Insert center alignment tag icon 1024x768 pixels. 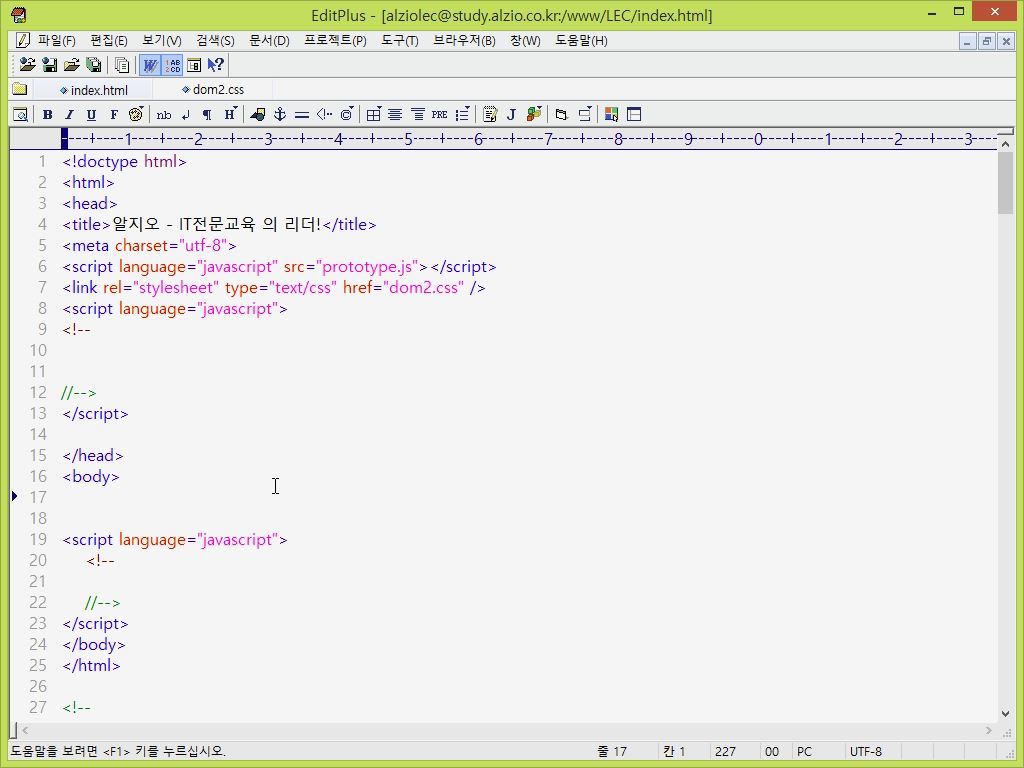point(395,115)
